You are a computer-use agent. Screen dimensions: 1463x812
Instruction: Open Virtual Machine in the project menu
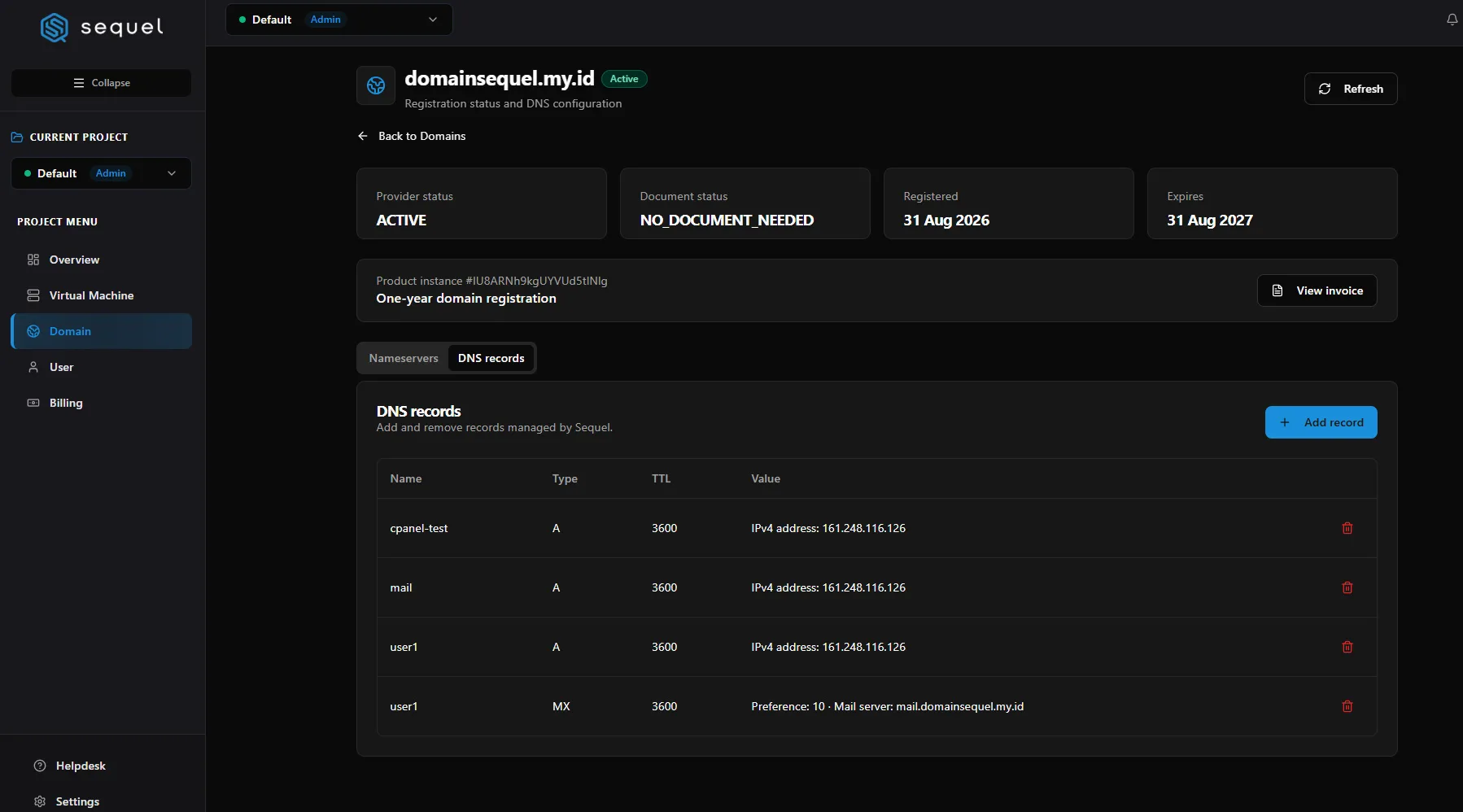pos(102,295)
